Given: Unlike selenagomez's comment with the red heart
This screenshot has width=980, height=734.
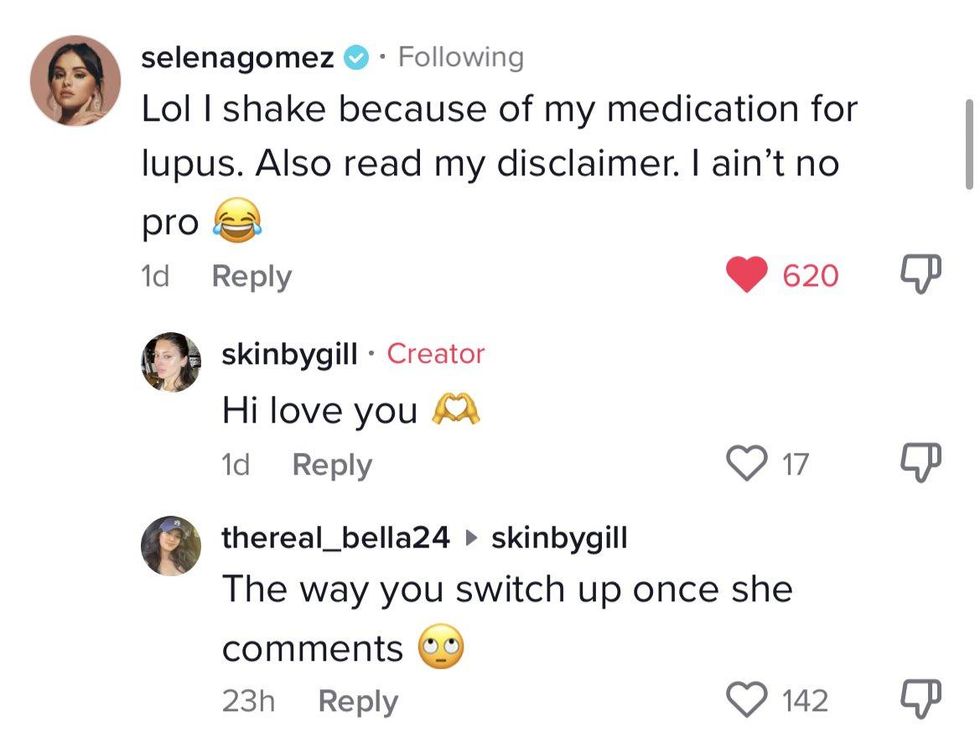Looking at the screenshot, I should click(x=748, y=275).
